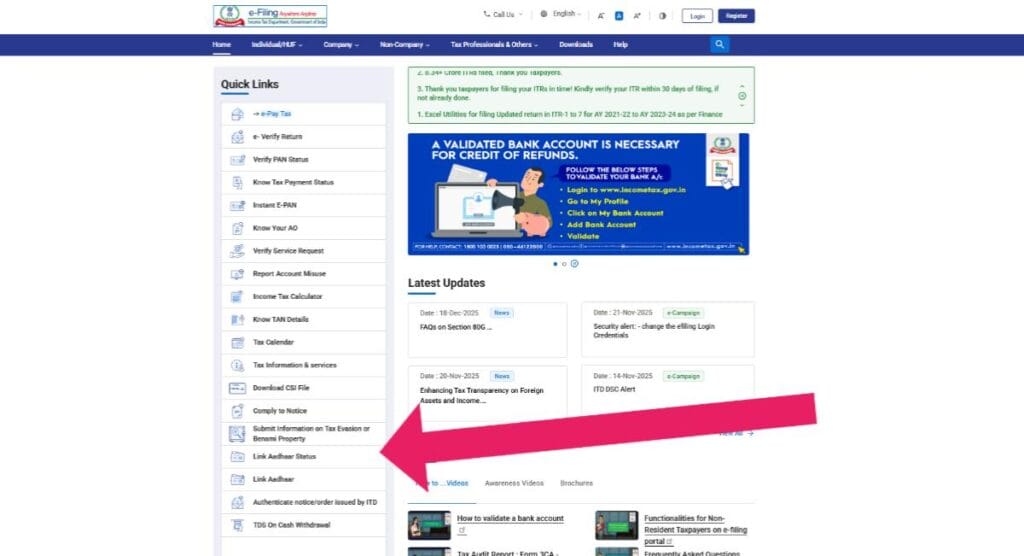Expand the Individual/HUF menu
Viewport: 1024px width, 556px height.
(x=279, y=45)
